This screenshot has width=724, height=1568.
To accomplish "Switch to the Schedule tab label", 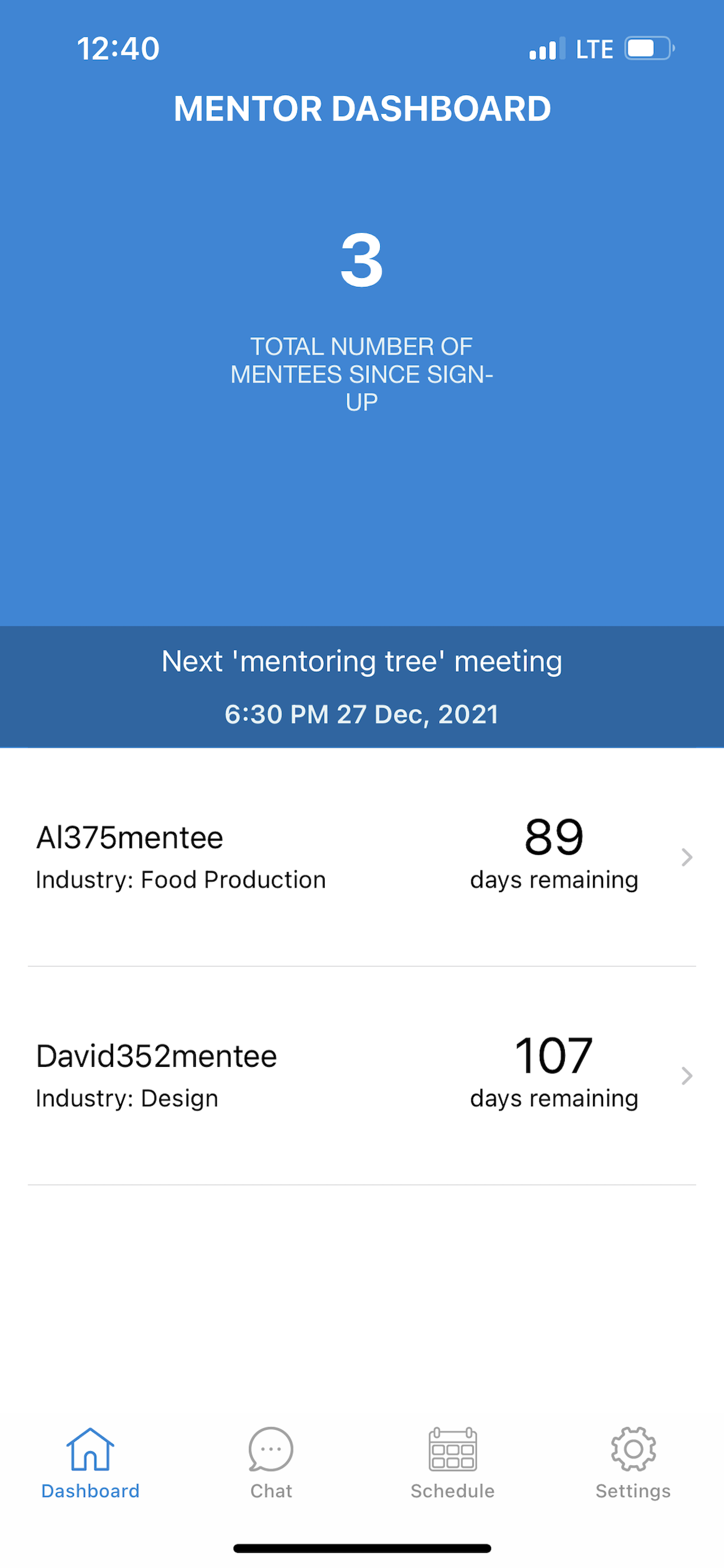I will point(452,1490).
